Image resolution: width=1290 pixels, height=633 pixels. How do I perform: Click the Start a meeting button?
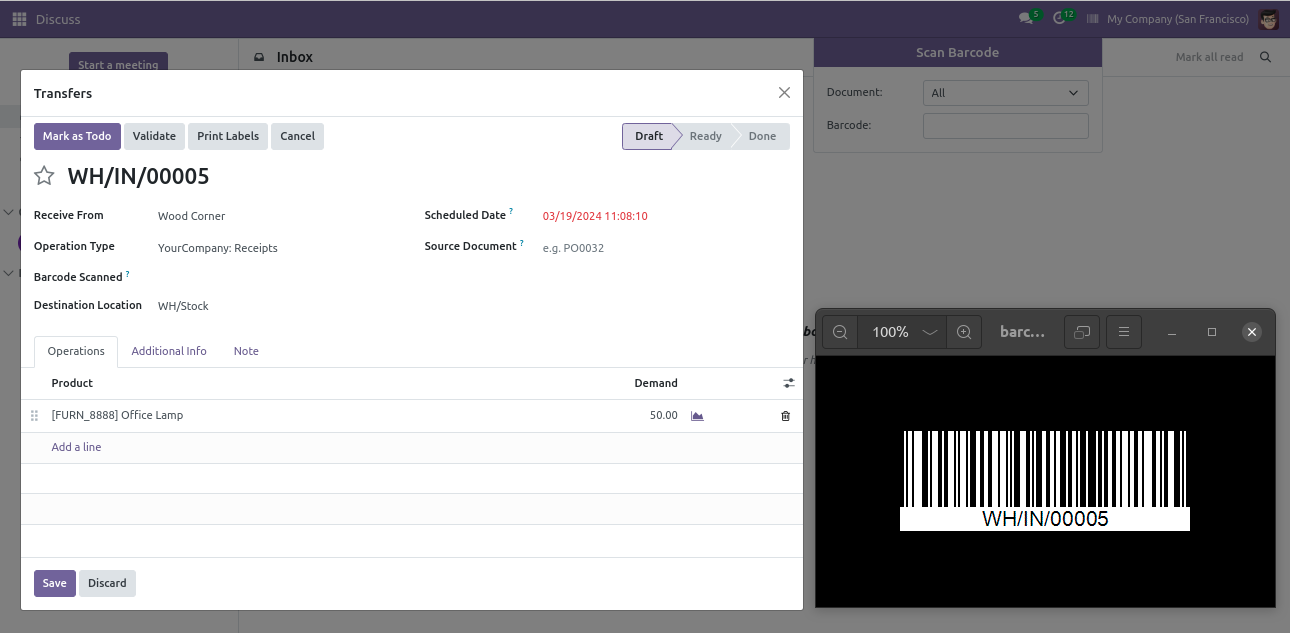click(x=118, y=62)
